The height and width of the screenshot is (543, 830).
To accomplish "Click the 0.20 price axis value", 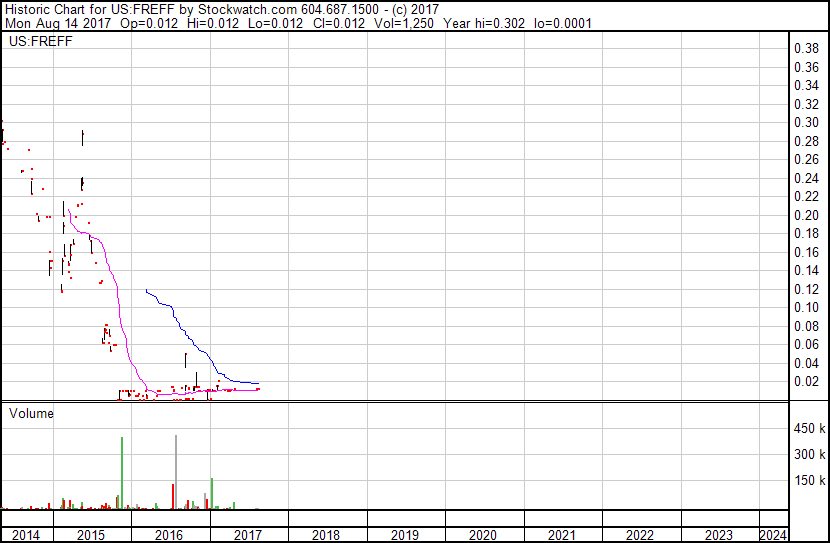I will (806, 215).
